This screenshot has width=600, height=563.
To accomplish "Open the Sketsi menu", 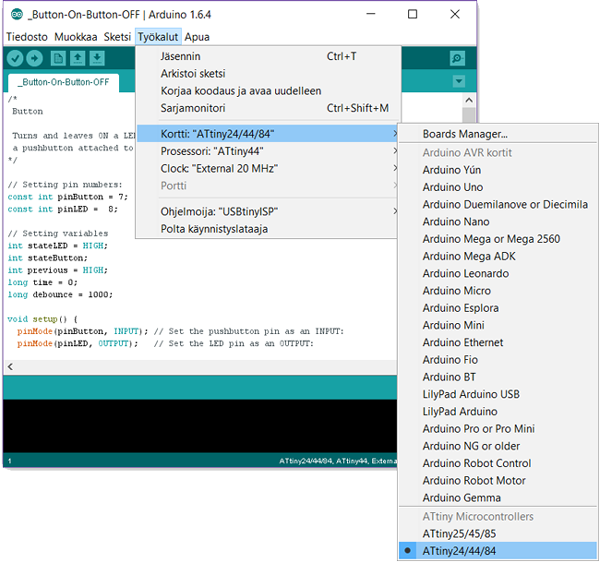I will [117, 37].
